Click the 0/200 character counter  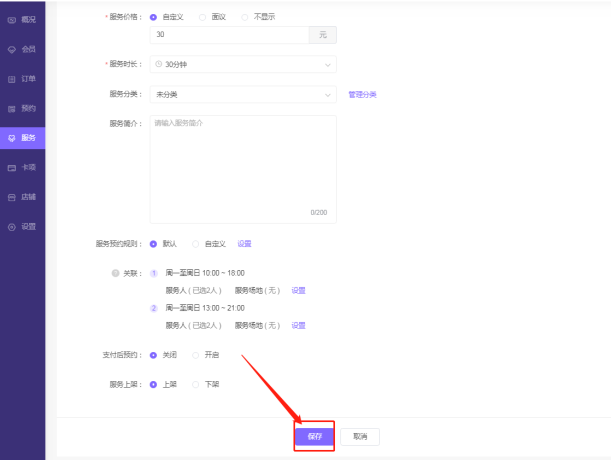point(318,213)
